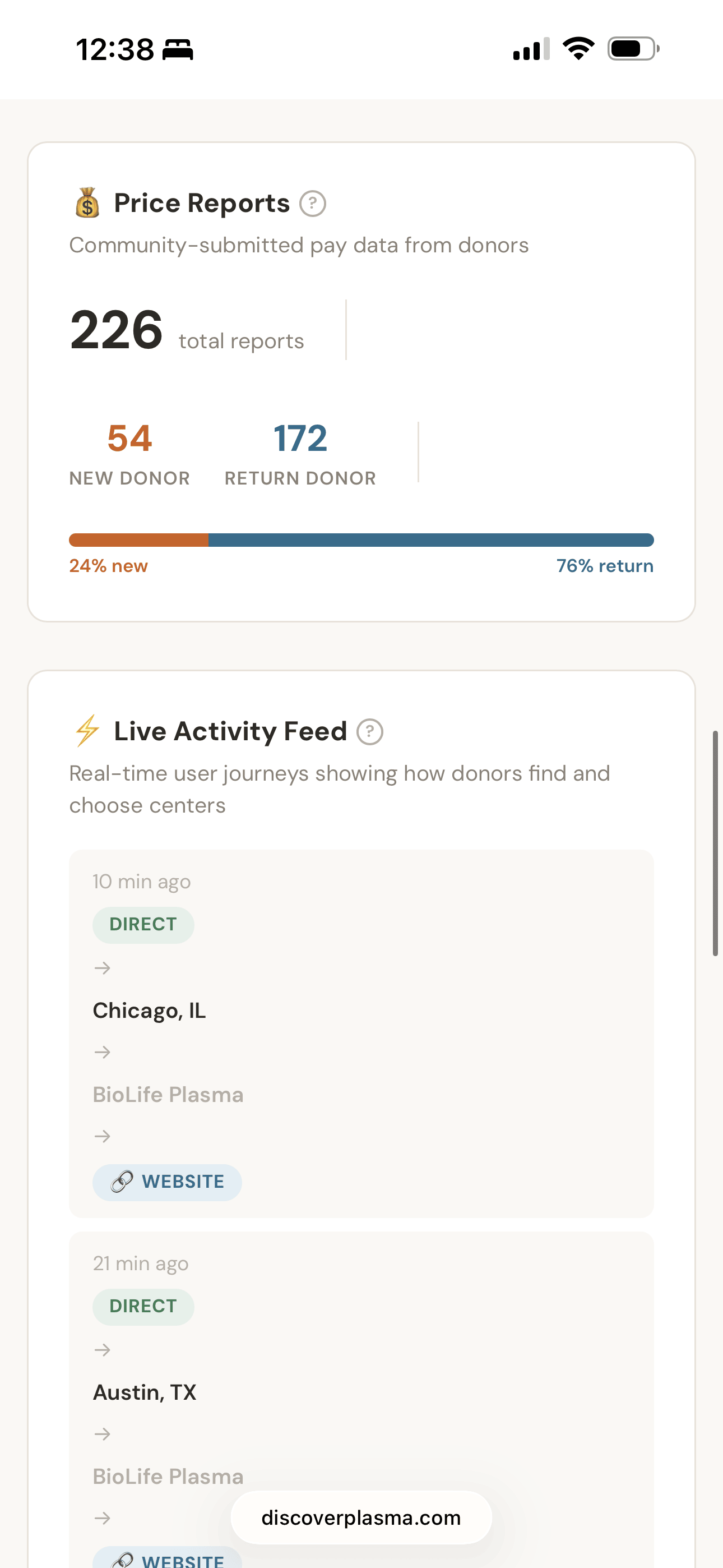Screen dimensions: 723x1568
Task: Open the Price Reports help icon
Action: click(x=313, y=204)
